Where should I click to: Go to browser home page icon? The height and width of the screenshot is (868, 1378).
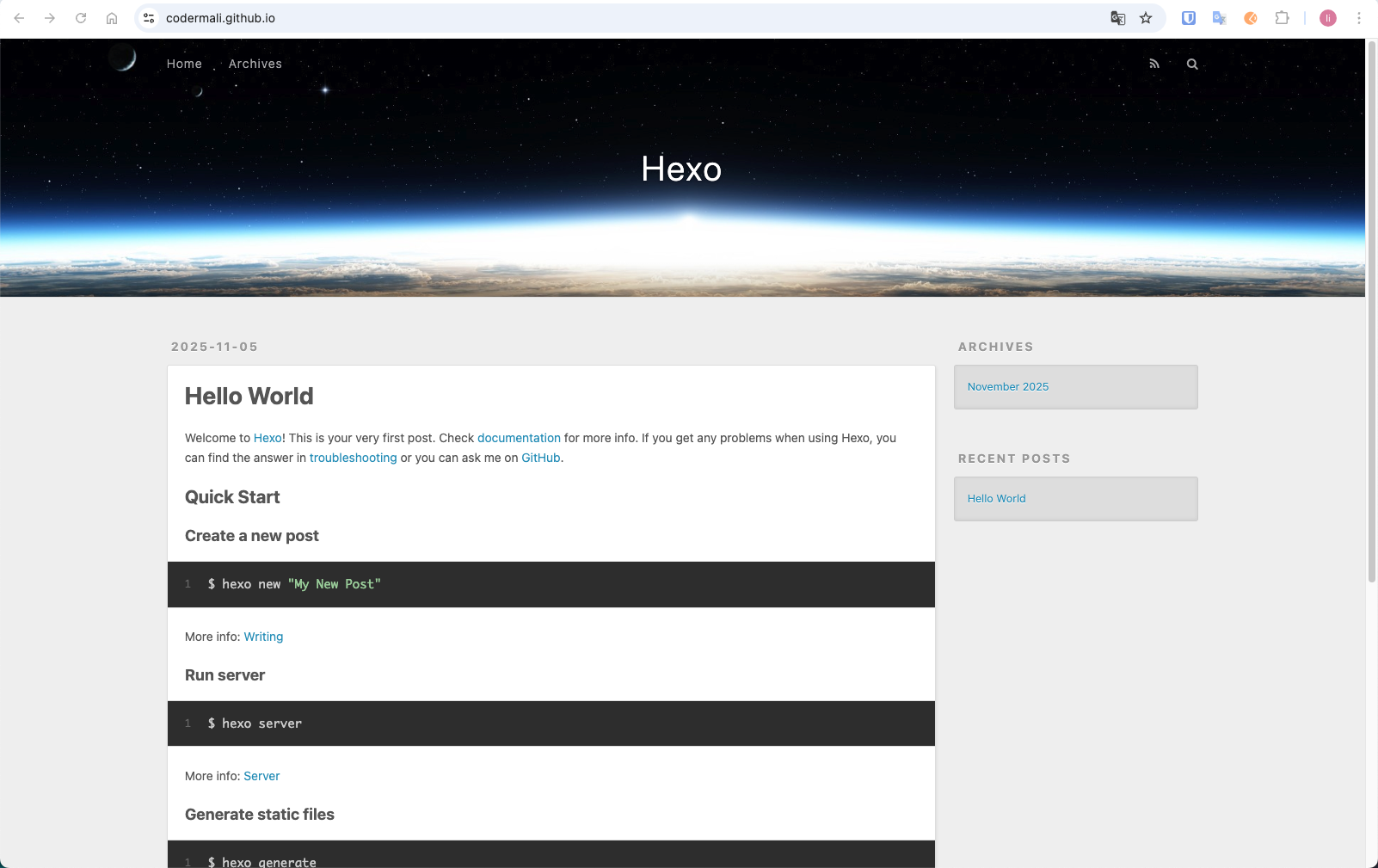point(112,18)
